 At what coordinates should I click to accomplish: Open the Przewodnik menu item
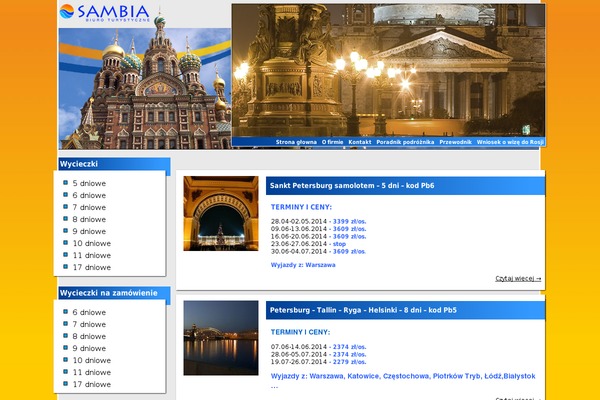pyautogui.click(x=455, y=142)
